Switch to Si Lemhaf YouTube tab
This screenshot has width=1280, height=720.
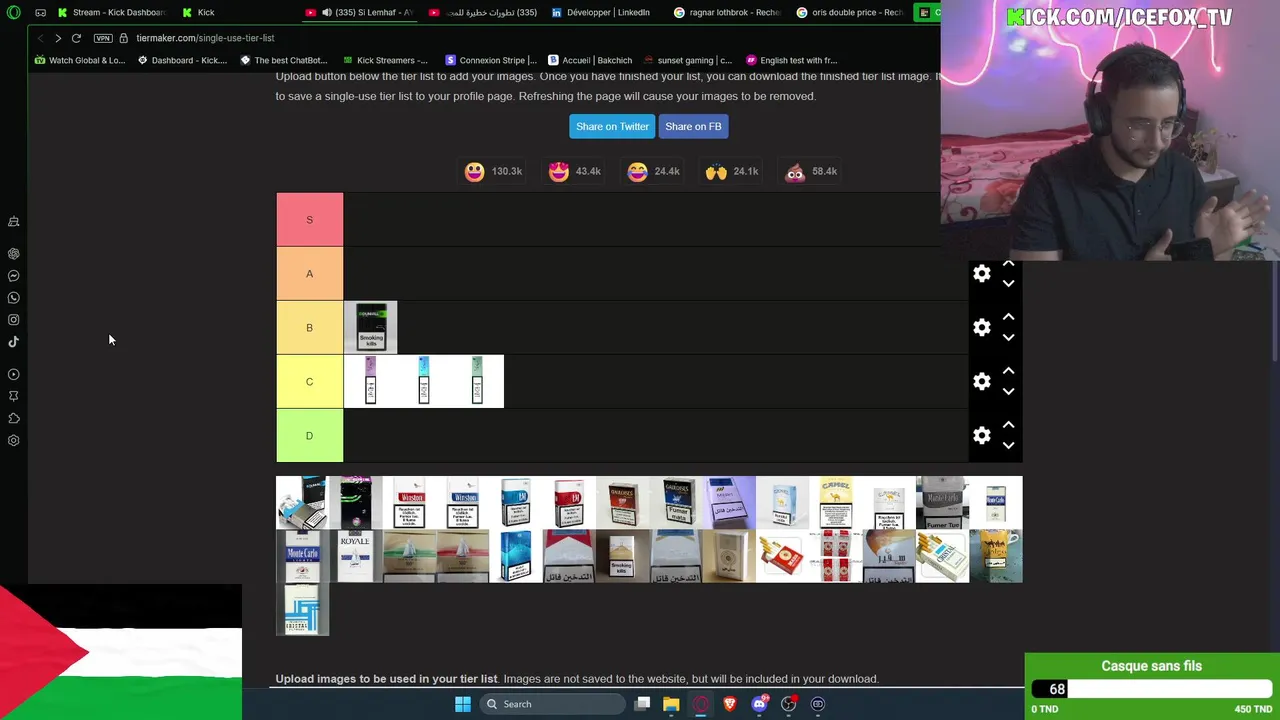360,12
